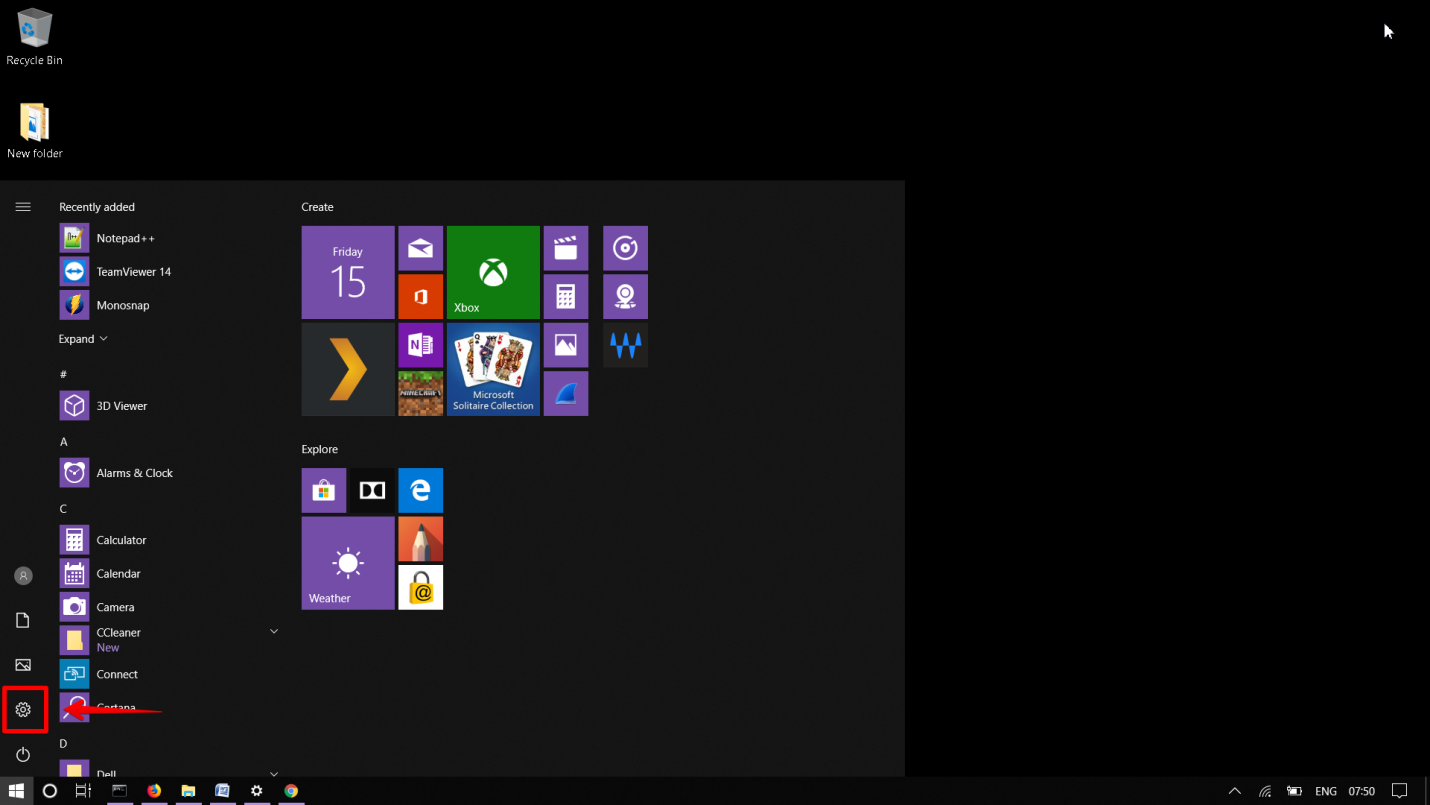Launch the Minecraft tile

pos(420,393)
